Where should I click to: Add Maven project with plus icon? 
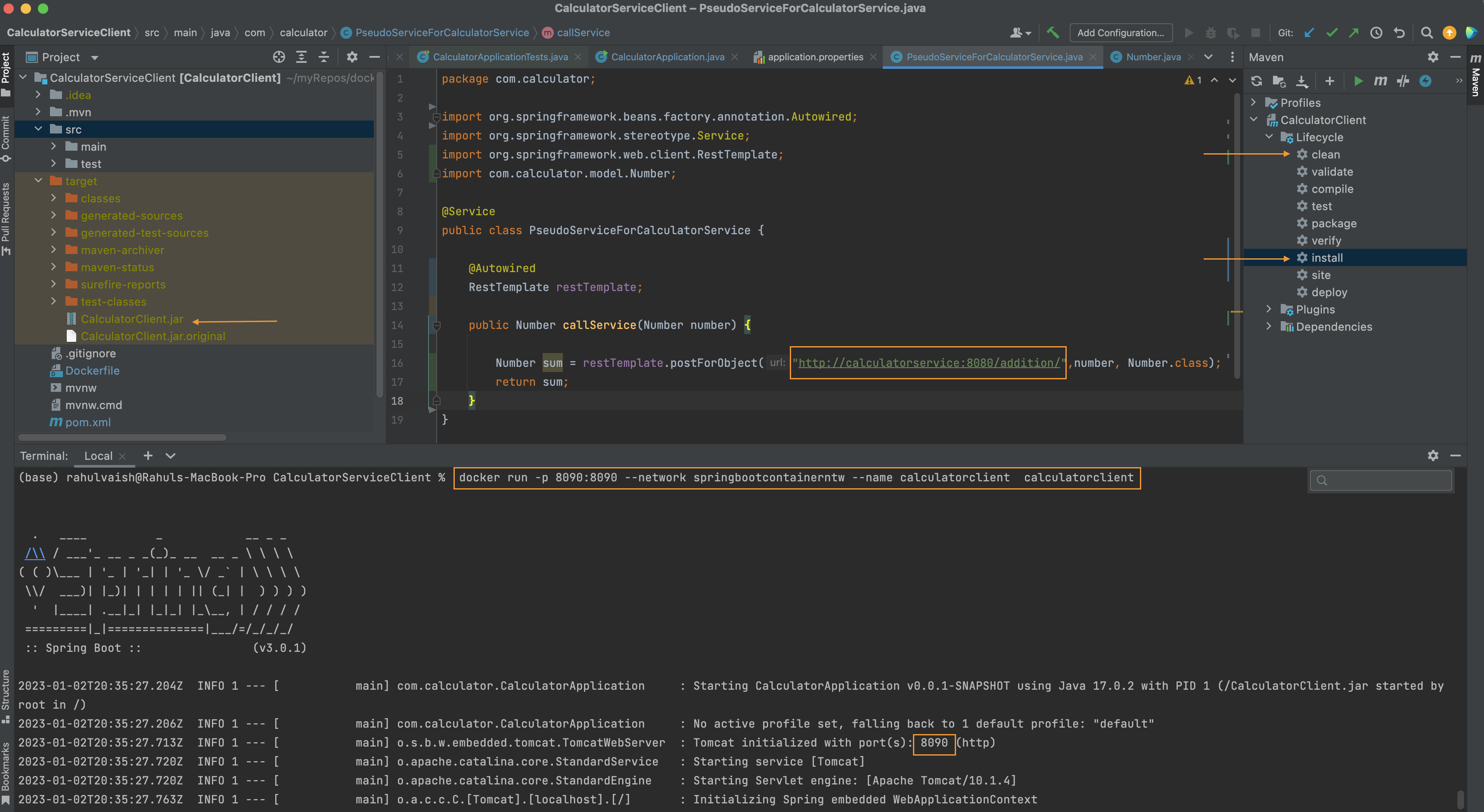click(1329, 81)
